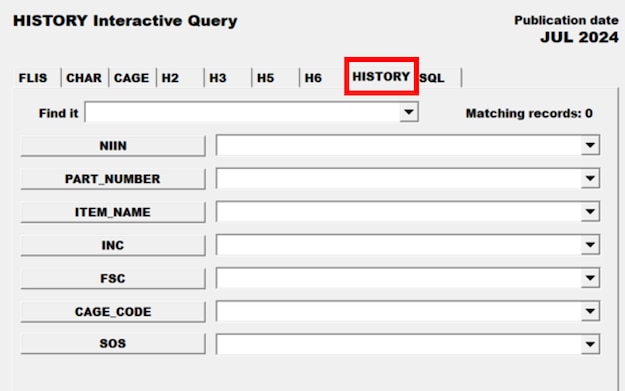This screenshot has height=391, width=625.
Task: Click the PART_NUMBER button
Action: (x=113, y=179)
